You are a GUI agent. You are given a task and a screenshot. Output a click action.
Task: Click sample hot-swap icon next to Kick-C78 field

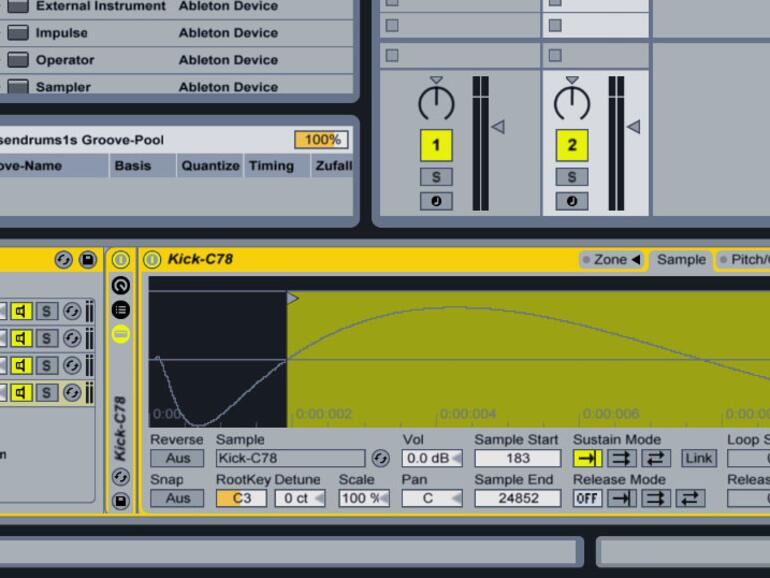380,458
